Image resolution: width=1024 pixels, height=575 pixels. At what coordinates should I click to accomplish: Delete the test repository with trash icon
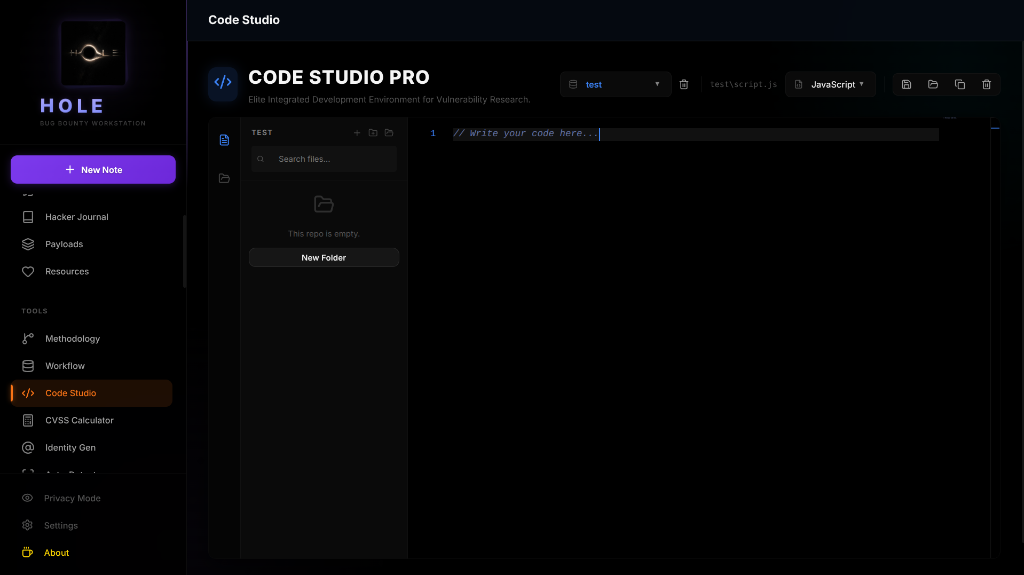point(684,84)
